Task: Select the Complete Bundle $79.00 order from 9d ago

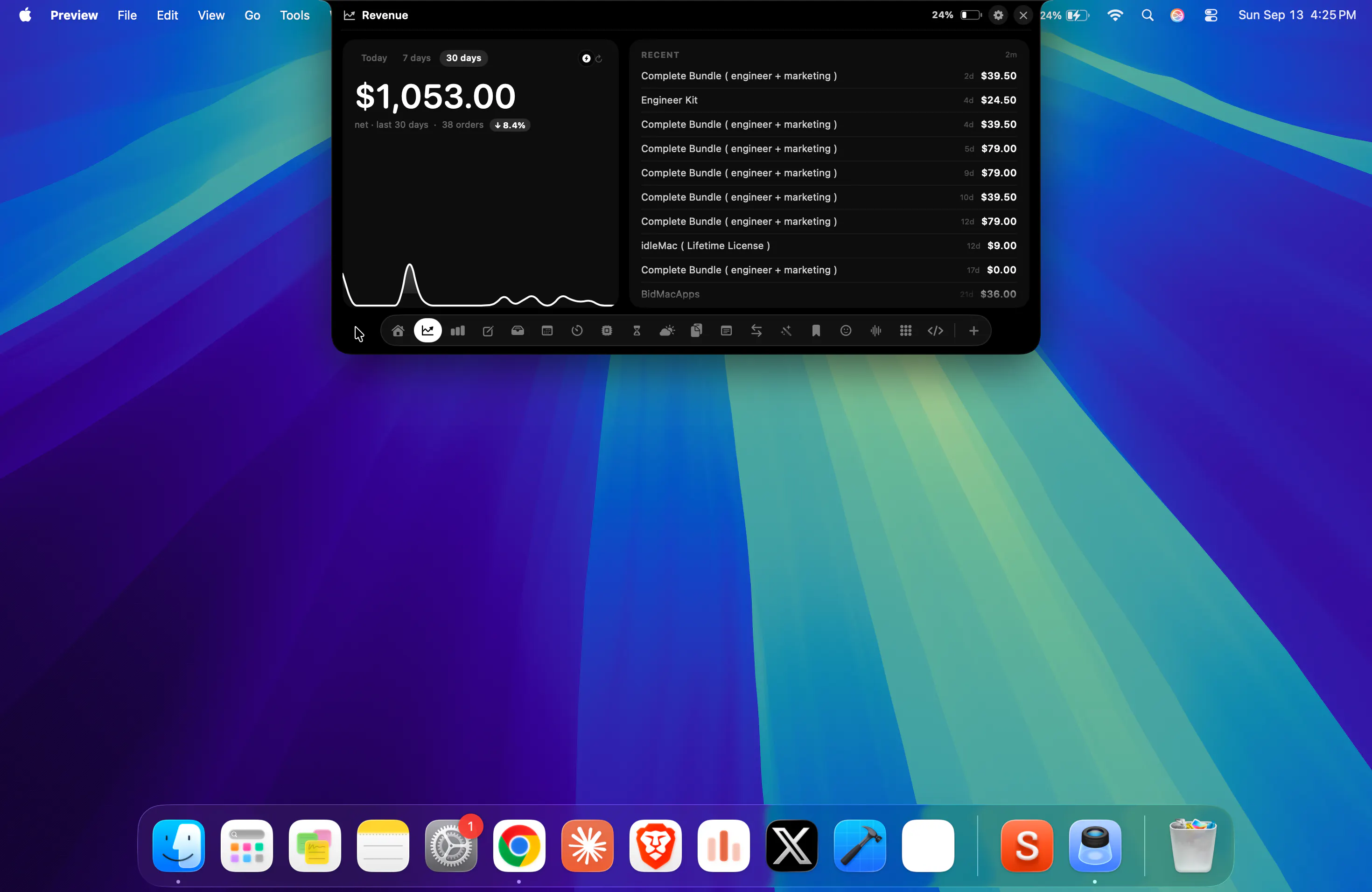Action: [x=828, y=173]
